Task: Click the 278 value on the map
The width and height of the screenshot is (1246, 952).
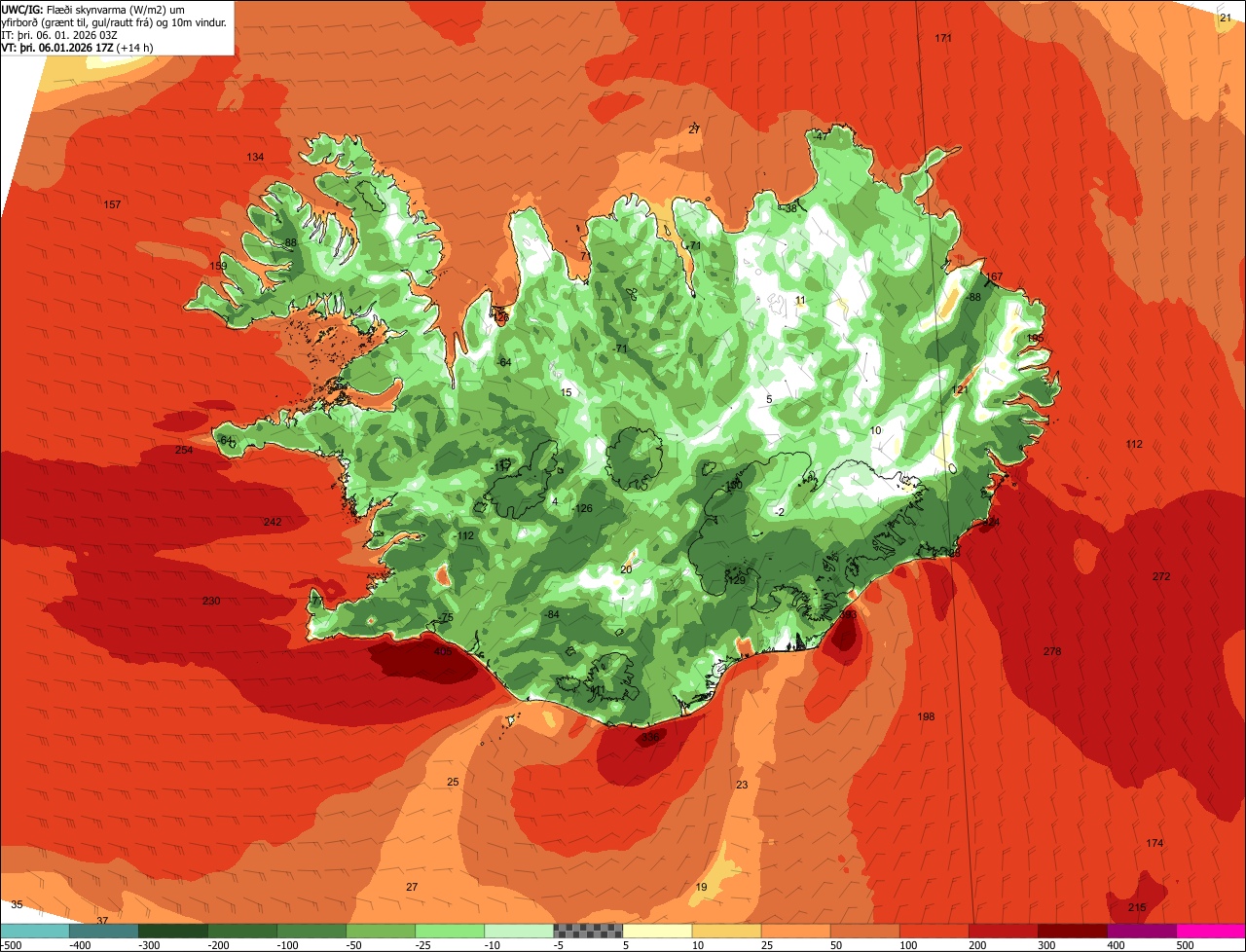Action: [x=1052, y=651]
